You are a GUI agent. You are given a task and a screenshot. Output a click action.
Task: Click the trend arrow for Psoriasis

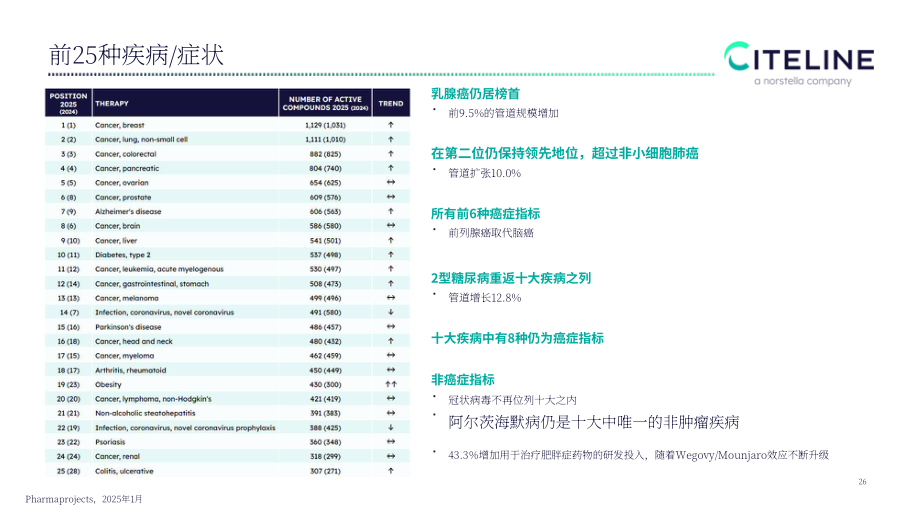391,442
